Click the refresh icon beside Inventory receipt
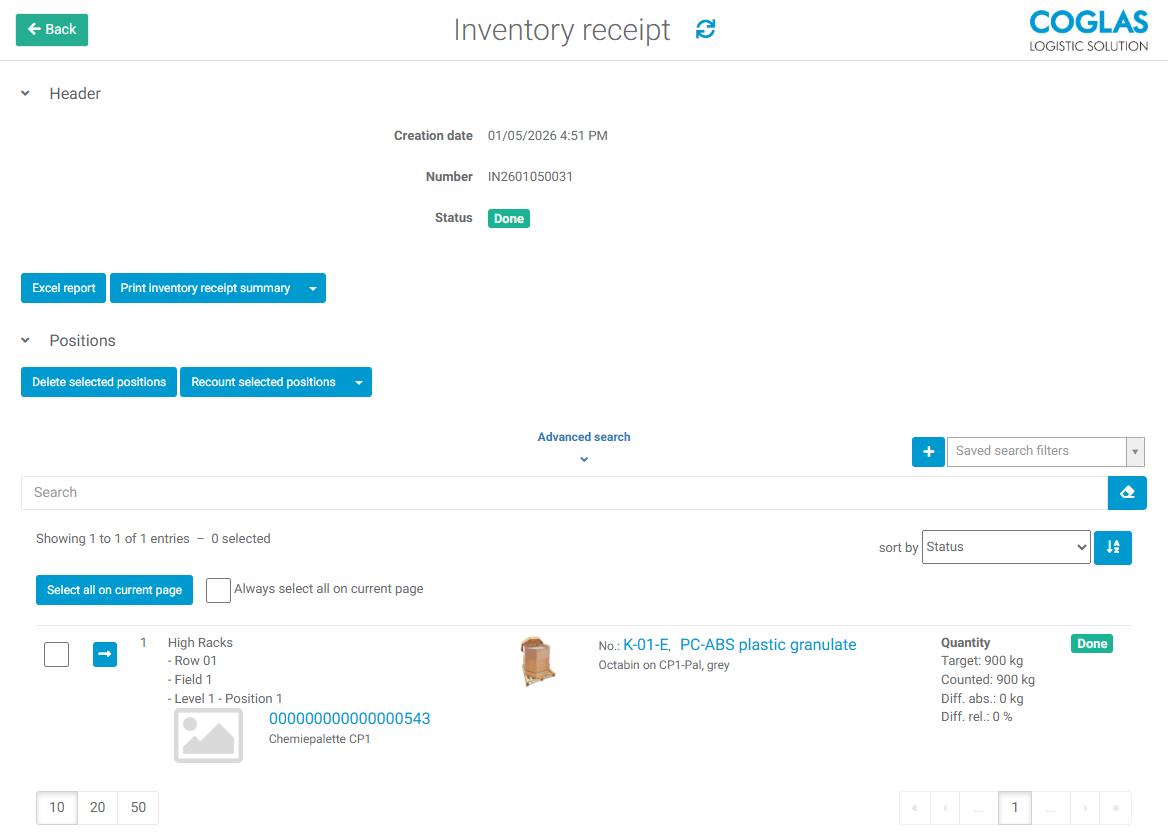The width and height of the screenshot is (1168, 840). point(706,30)
